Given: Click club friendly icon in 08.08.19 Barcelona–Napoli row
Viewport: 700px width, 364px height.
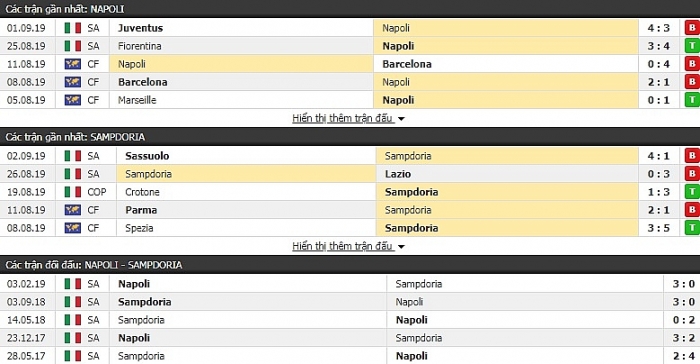Looking at the screenshot, I should click(73, 82).
